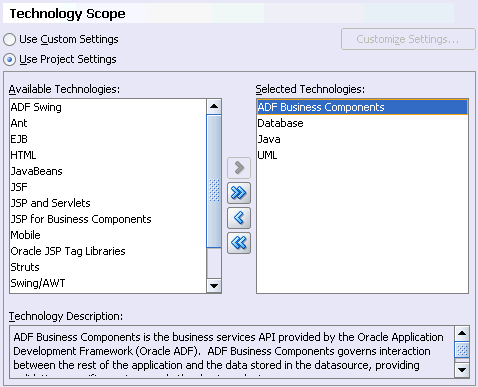Click the Technology Description scroll up arrow
The width and height of the screenshot is (478, 387).
coord(462,333)
